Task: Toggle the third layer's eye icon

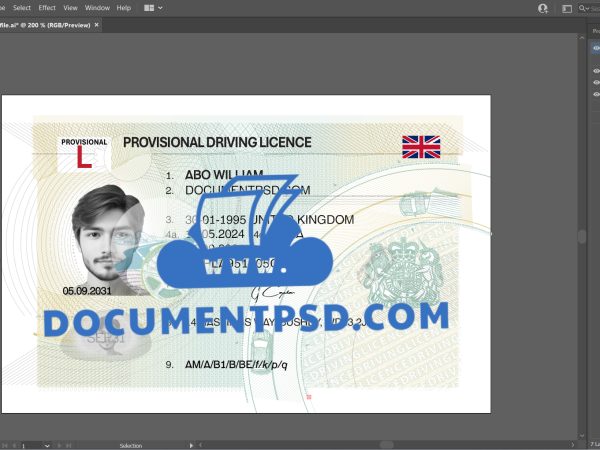Action: tap(596, 82)
